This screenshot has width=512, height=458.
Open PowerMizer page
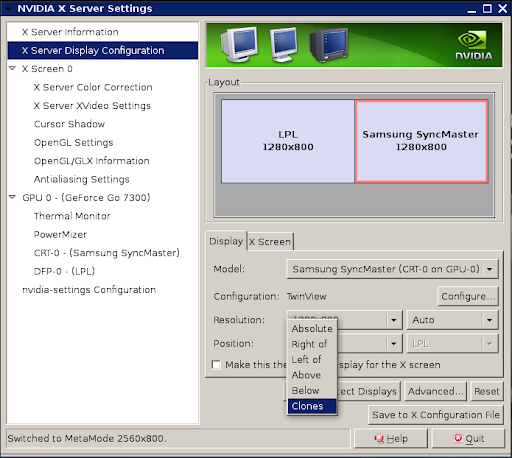[x=60, y=234]
